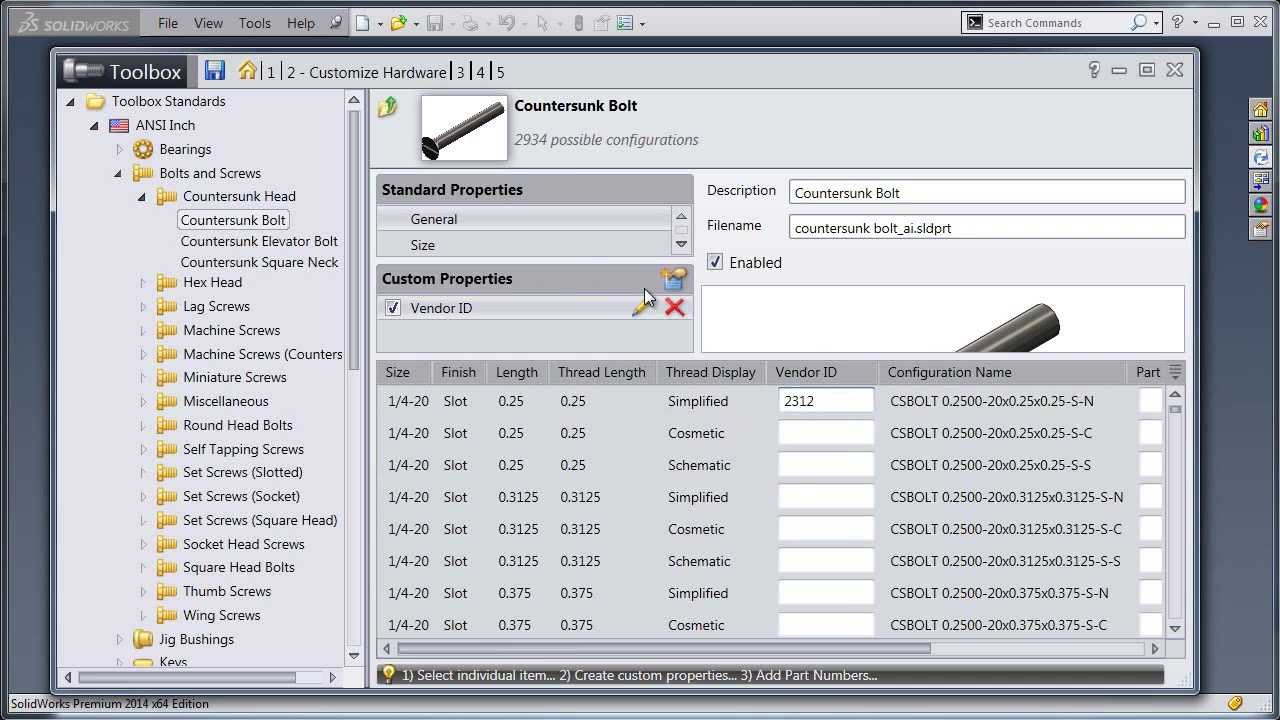1280x720 pixels.
Task: Open Design Library task pane tab
Action: (1261, 133)
